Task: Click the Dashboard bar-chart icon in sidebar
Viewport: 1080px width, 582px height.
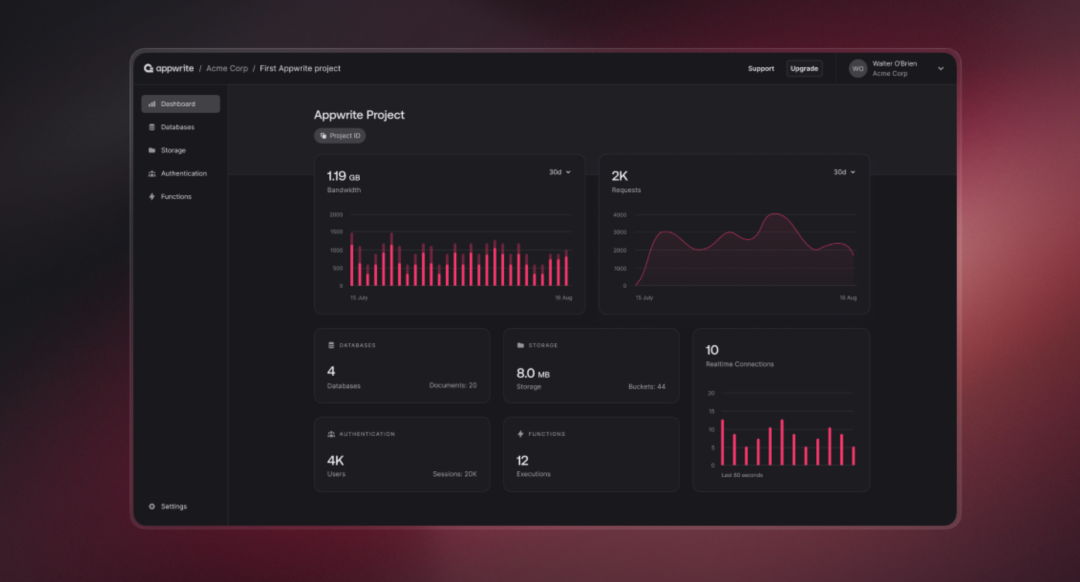Action: tap(152, 104)
